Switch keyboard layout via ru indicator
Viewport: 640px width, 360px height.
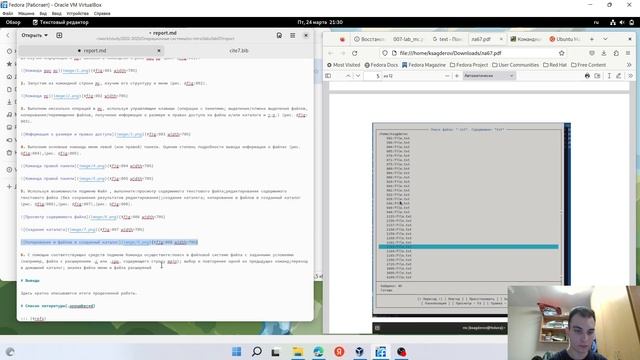coord(596,22)
